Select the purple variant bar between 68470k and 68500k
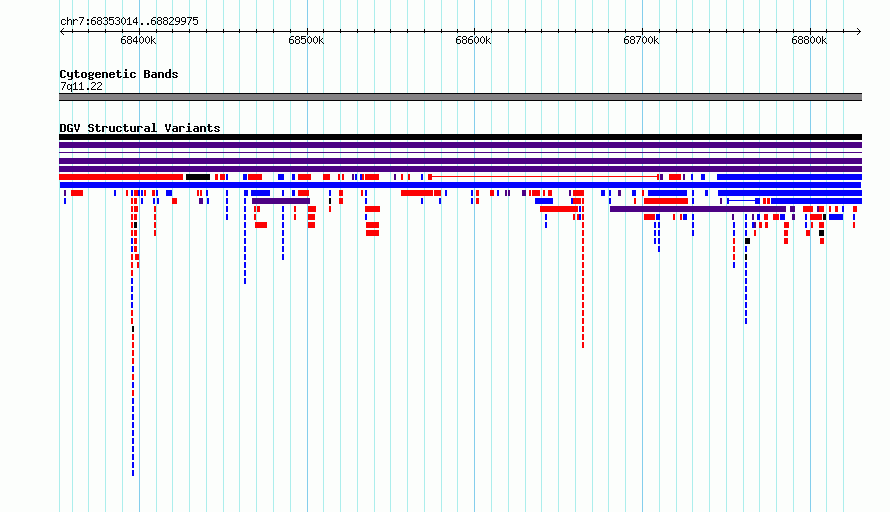The height and width of the screenshot is (512, 890). [x=281, y=201]
